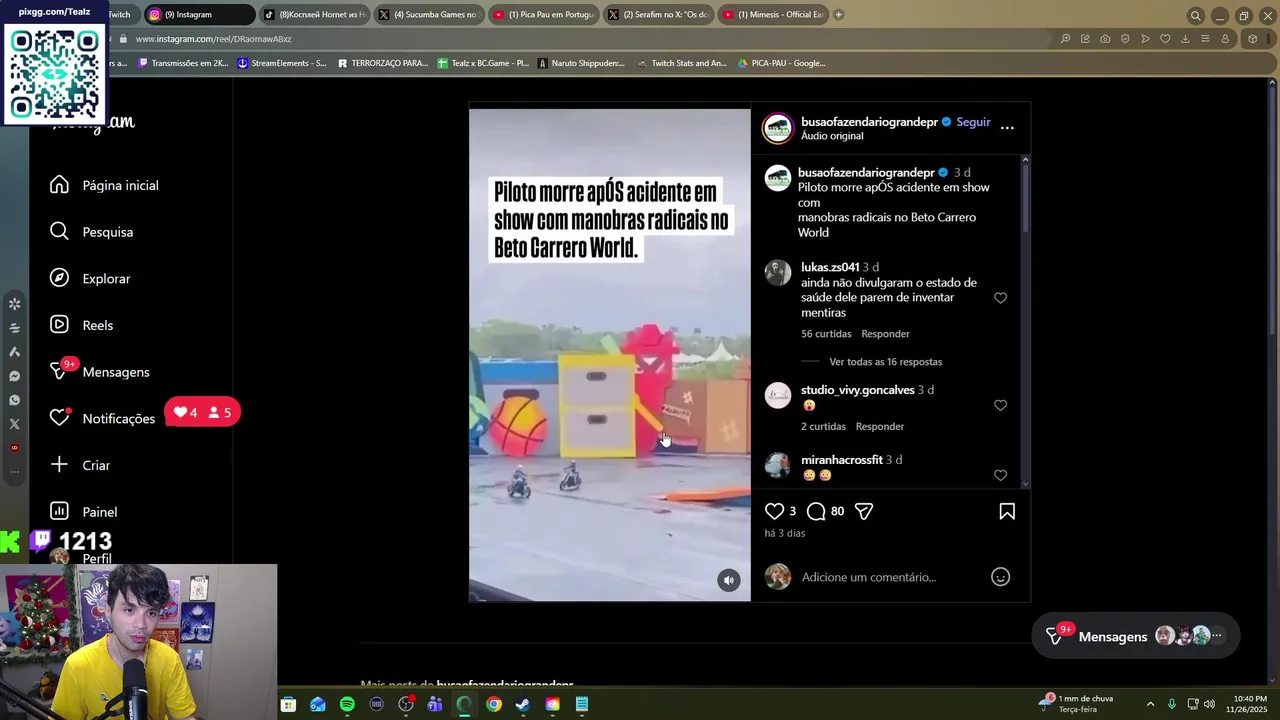This screenshot has height=720, width=1280.
Task: Select Criar to create a post
Action: [x=80, y=465]
